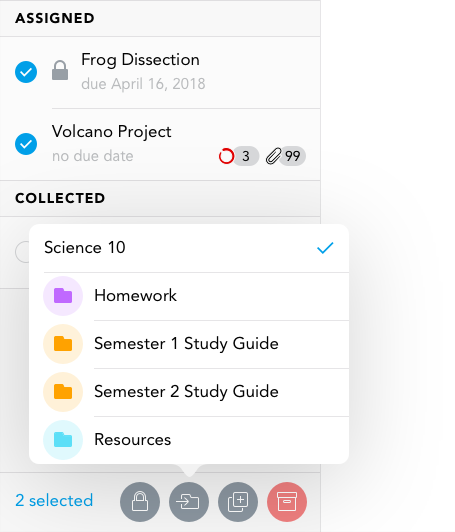The height and width of the screenshot is (532, 455).
Task: Move selection to Semester 2 Study Guide
Action: coord(189,392)
